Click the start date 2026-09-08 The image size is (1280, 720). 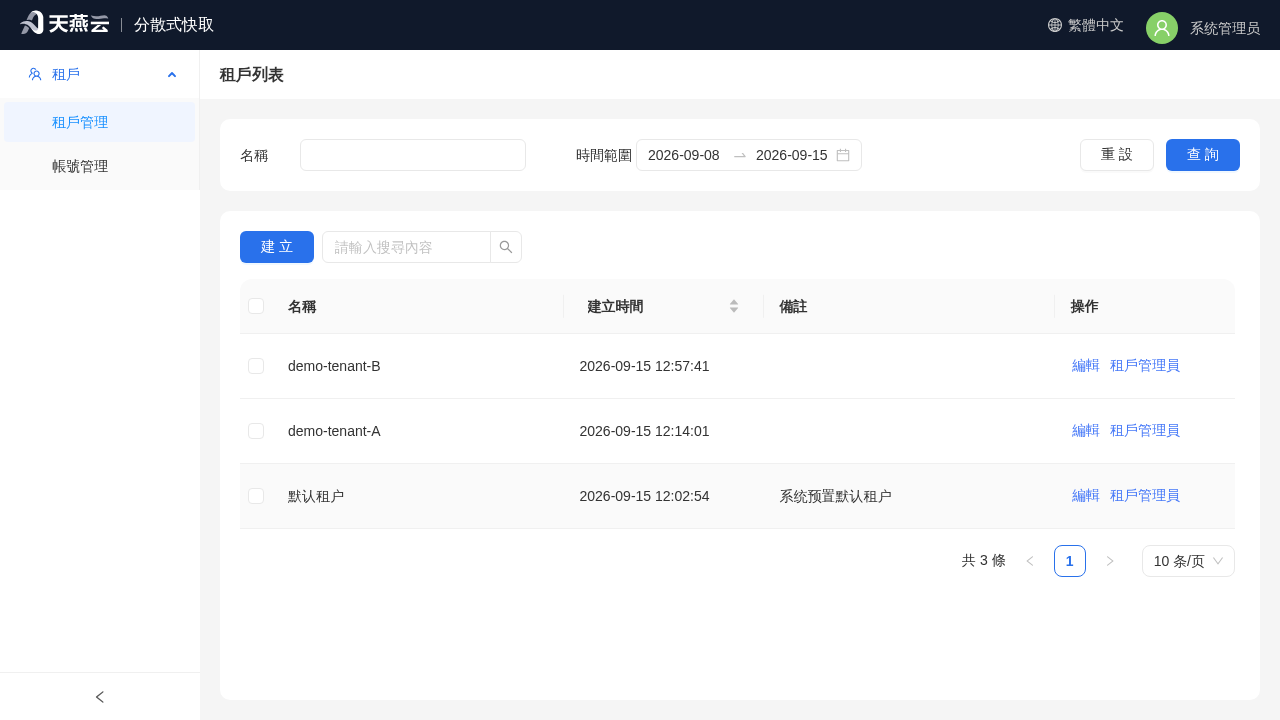(x=684, y=155)
